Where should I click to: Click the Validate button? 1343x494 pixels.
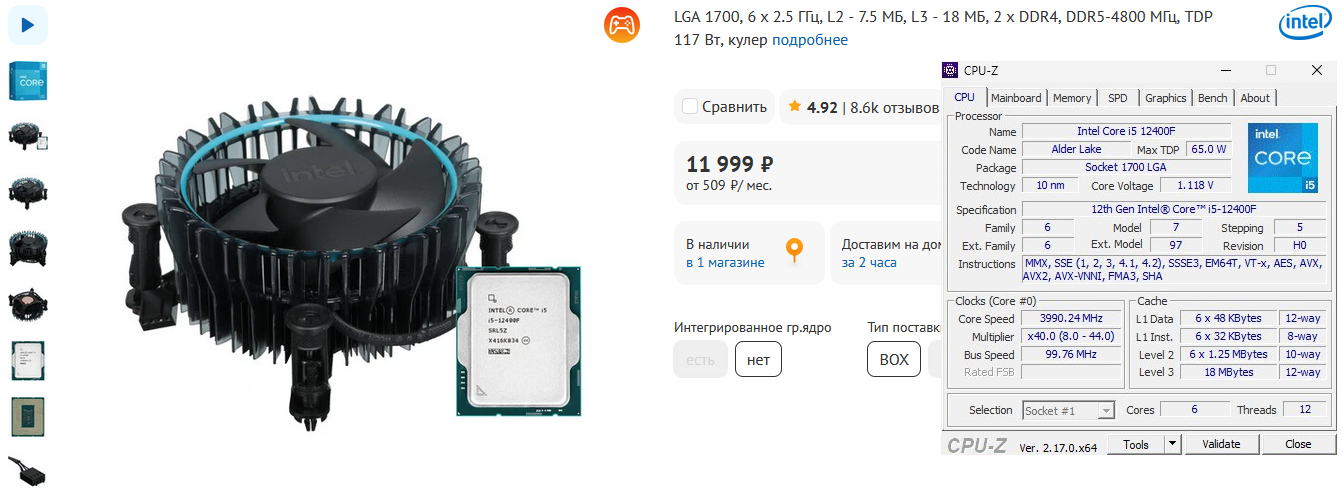pos(1221,444)
